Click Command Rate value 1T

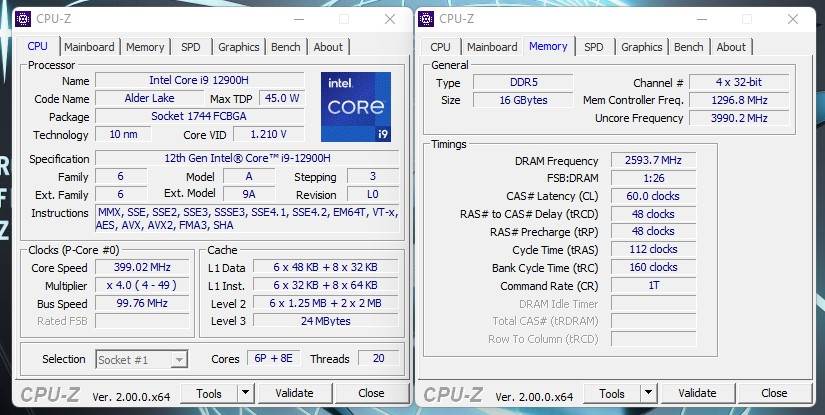pyautogui.click(x=653, y=285)
